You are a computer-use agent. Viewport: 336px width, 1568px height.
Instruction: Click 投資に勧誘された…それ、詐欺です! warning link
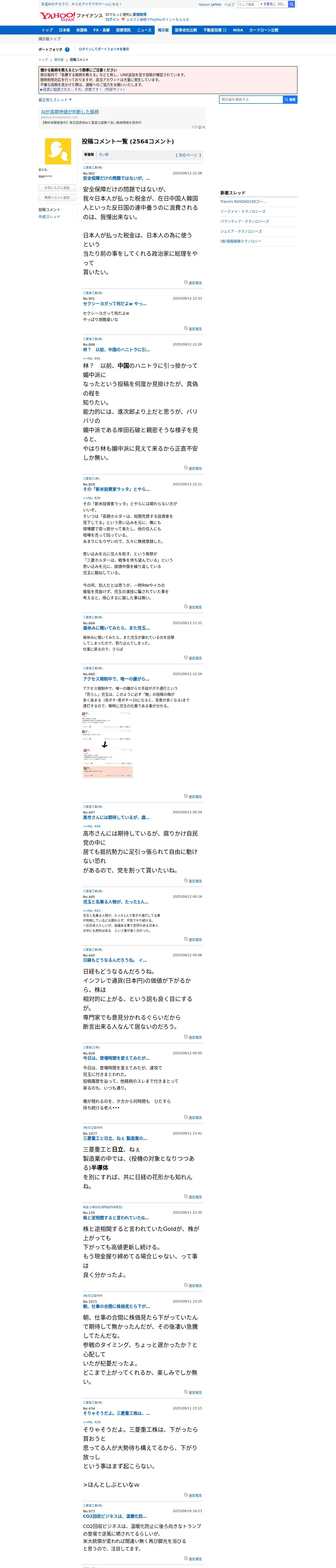coord(82,89)
